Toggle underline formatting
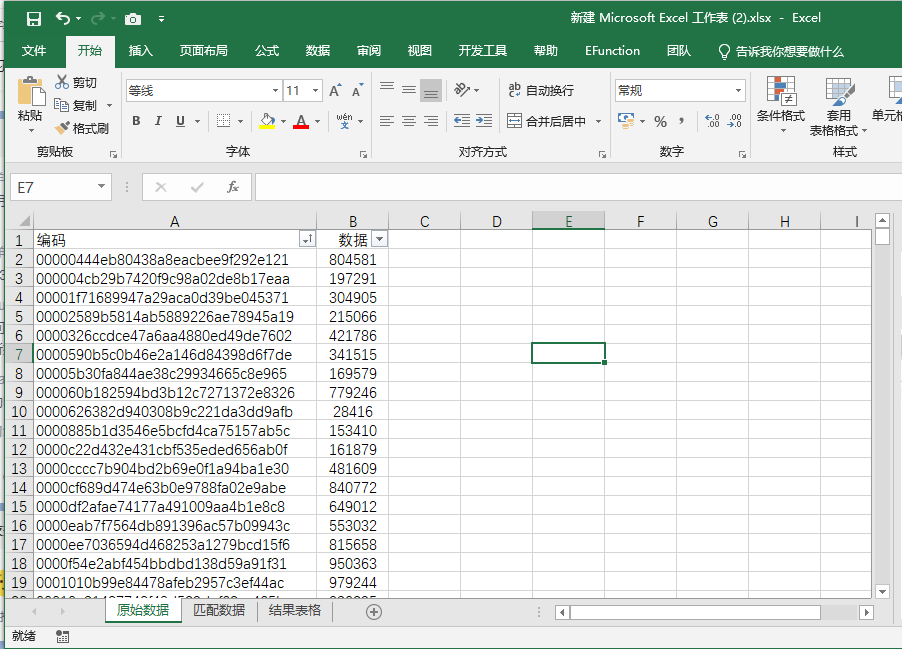The width and height of the screenshot is (902, 649). click(x=181, y=121)
